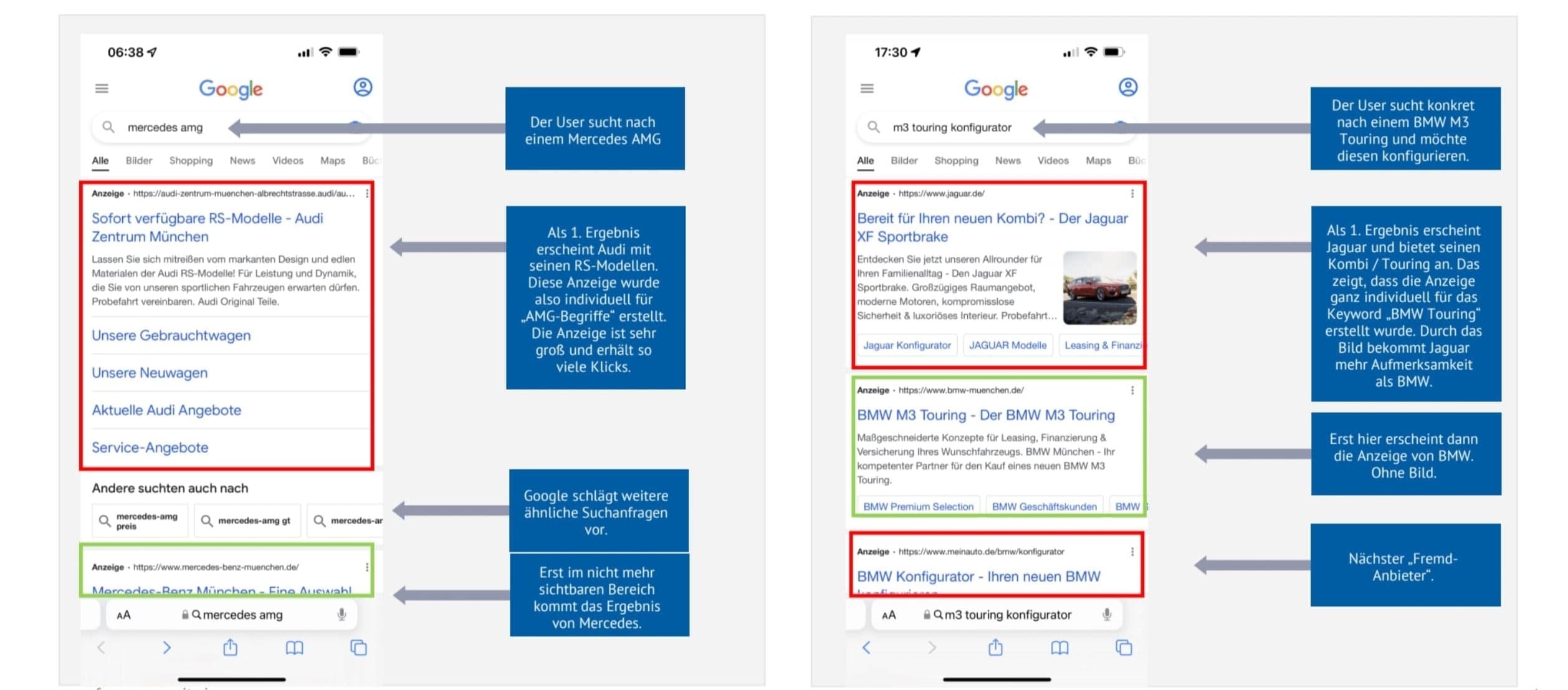Select mercedes-amg preis suggestion
Image resolution: width=1568 pixels, height=690 pixels.
click(140, 521)
